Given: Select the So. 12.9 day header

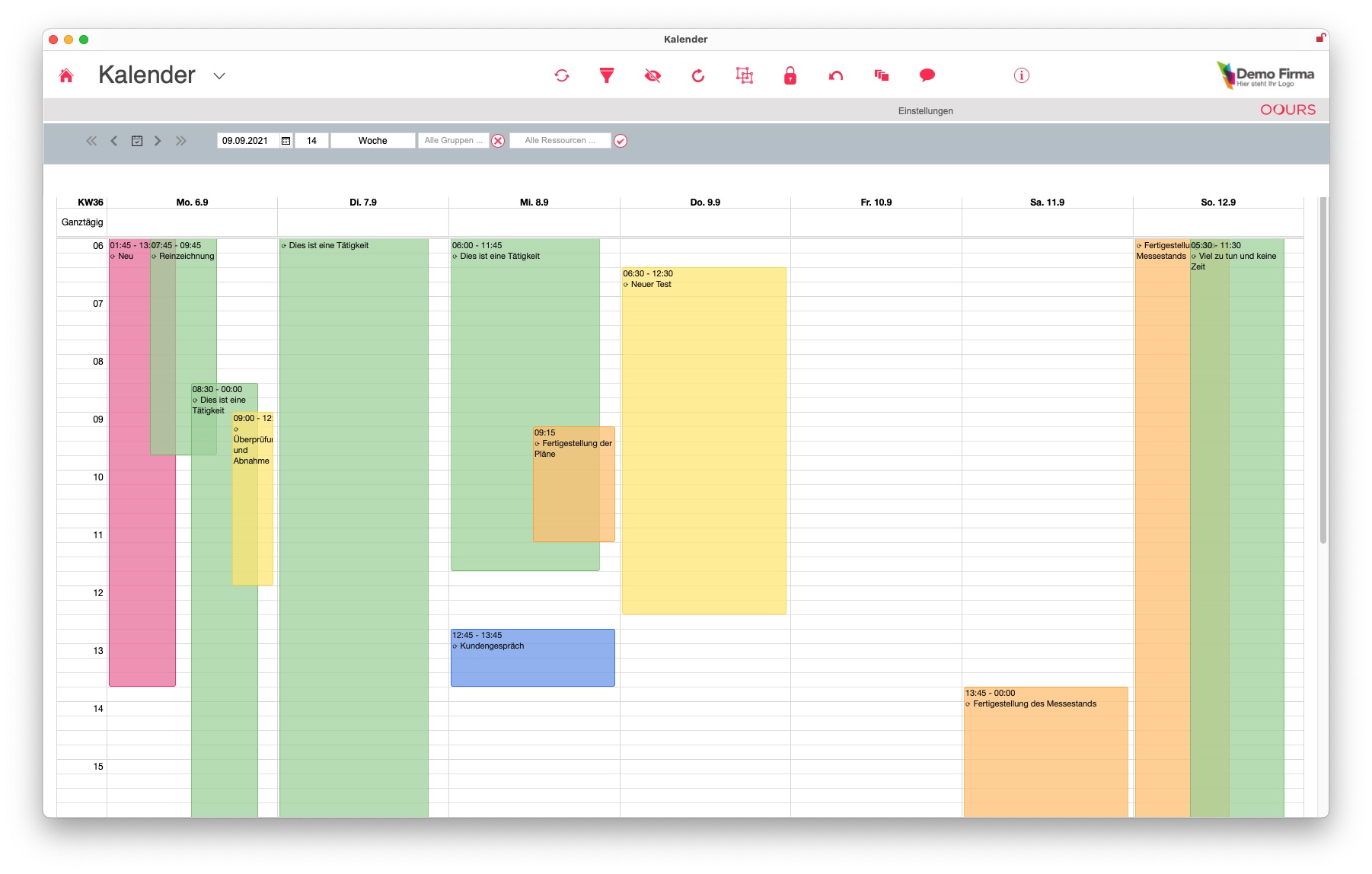Looking at the screenshot, I should pos(1218,203).
